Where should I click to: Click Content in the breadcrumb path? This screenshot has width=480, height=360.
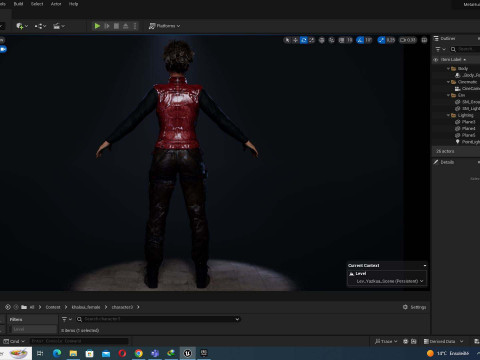(x=53, y=307)
